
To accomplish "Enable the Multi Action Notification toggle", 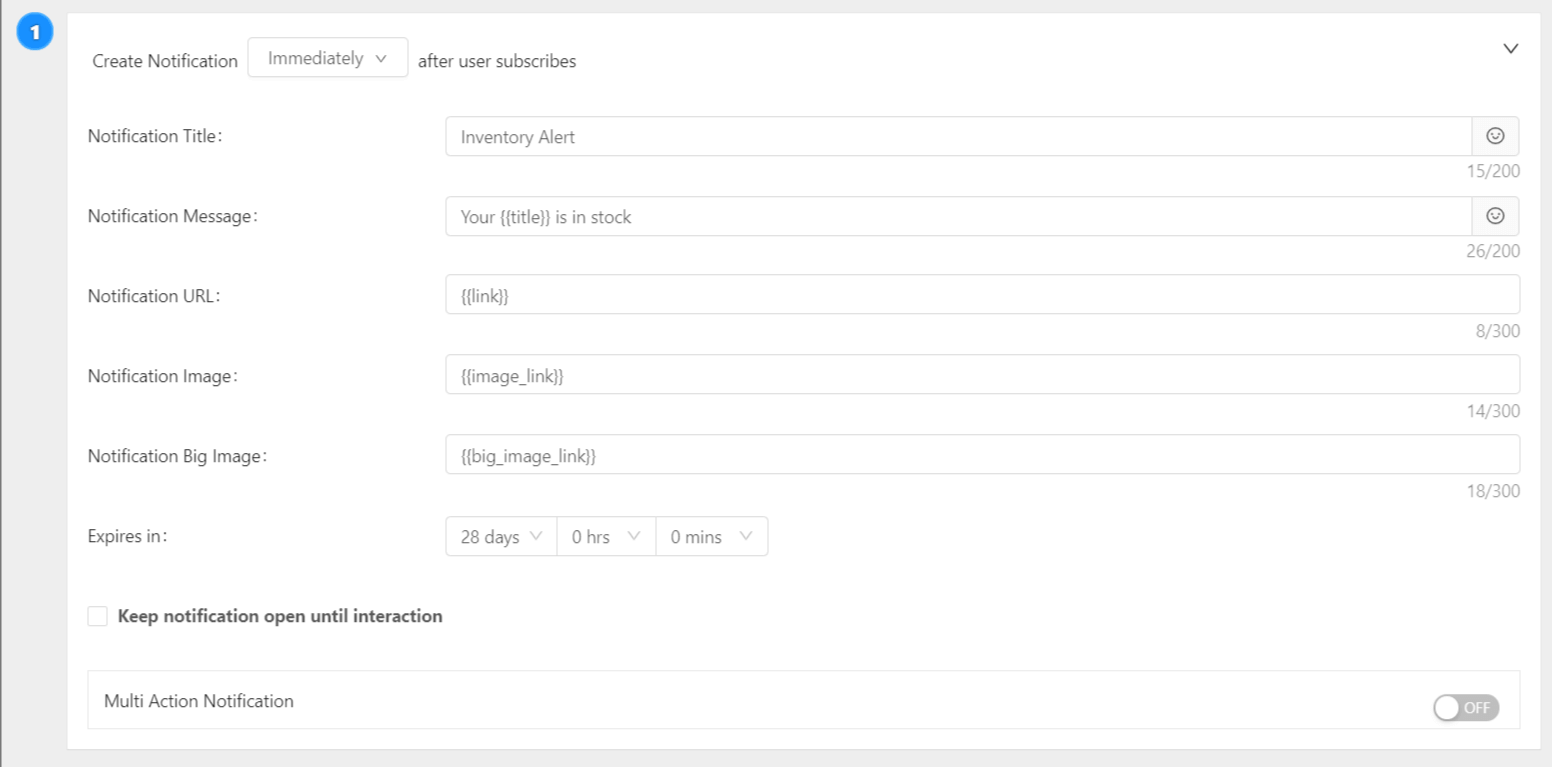I will [x=1466, y=707].
